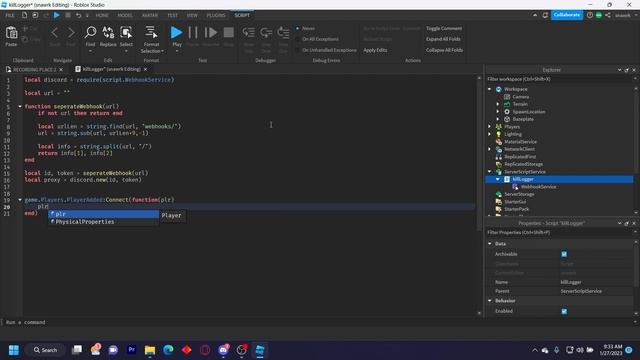This screenshot has height=360, width=640.
Task: Click the Step Into debugger icon
Action: click(249, 33)
